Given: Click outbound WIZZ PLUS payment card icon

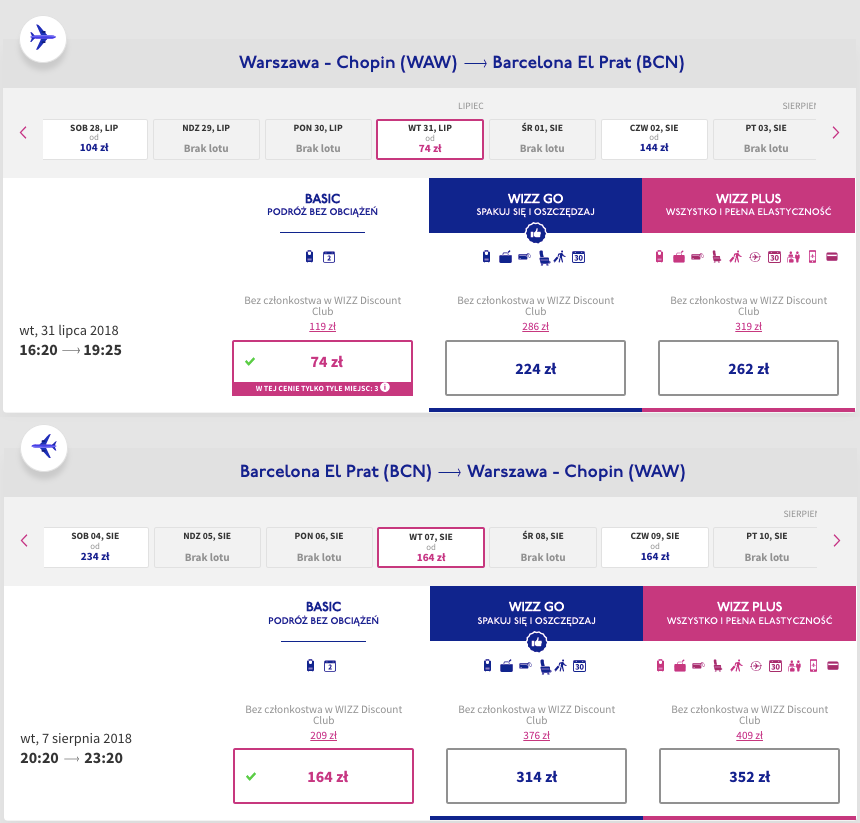Looking at the screenshot, I should 832,257.
